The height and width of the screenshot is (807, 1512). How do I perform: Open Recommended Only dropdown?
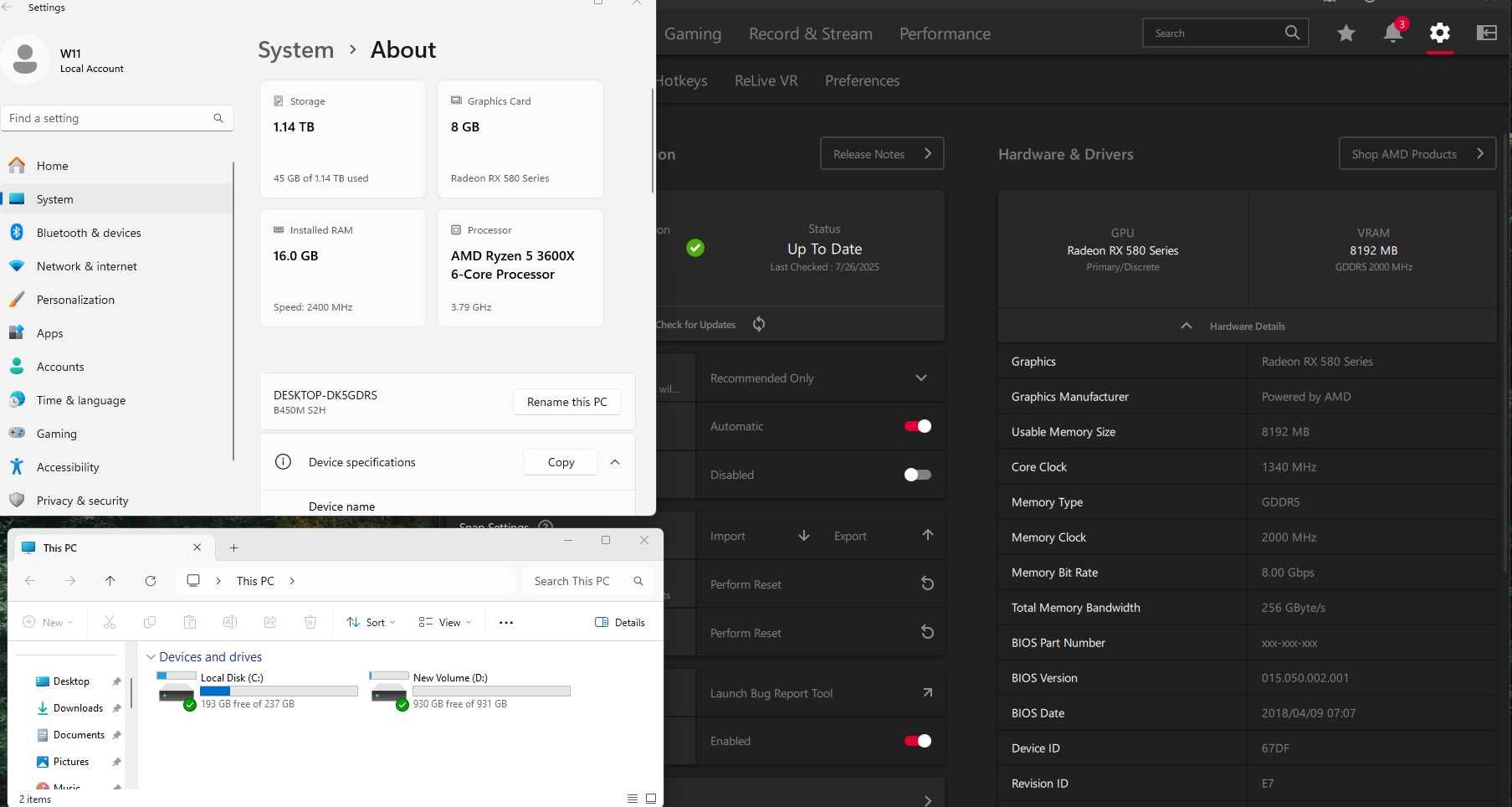point(820,378)
